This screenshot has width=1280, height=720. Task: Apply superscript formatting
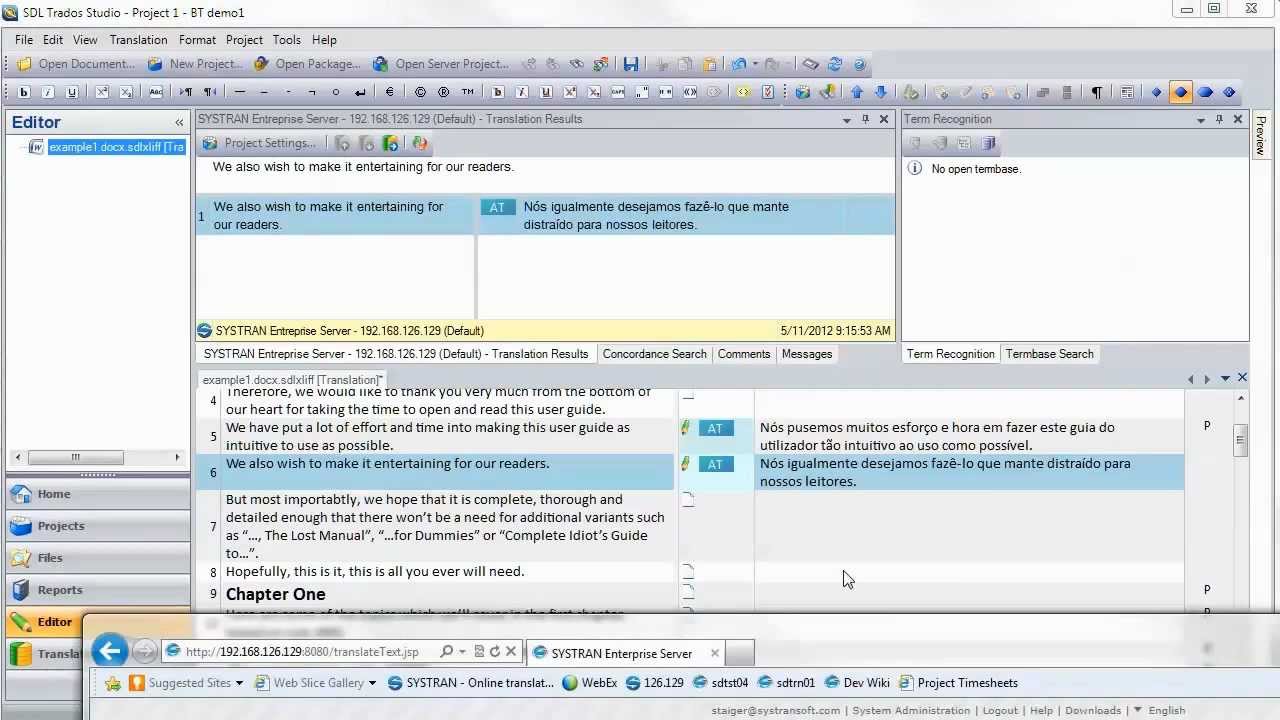point(102,92)
